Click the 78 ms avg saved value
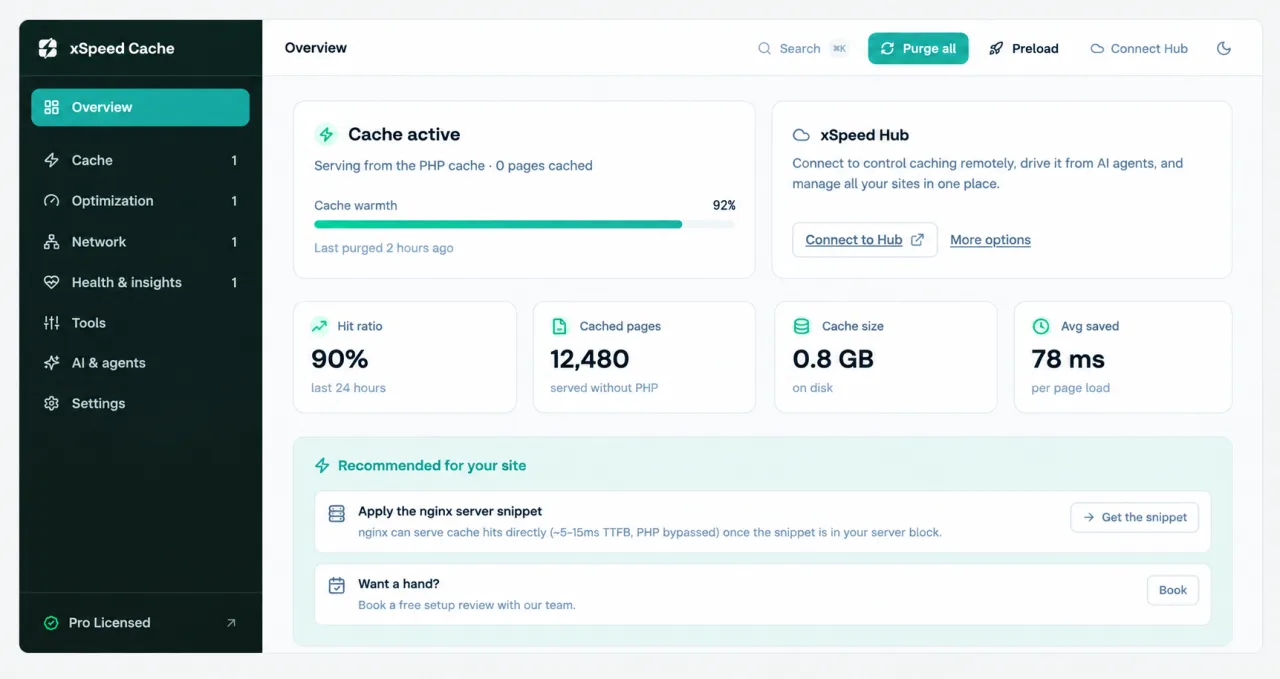This screenshot has height=679, width=1280. [1068, 359]
